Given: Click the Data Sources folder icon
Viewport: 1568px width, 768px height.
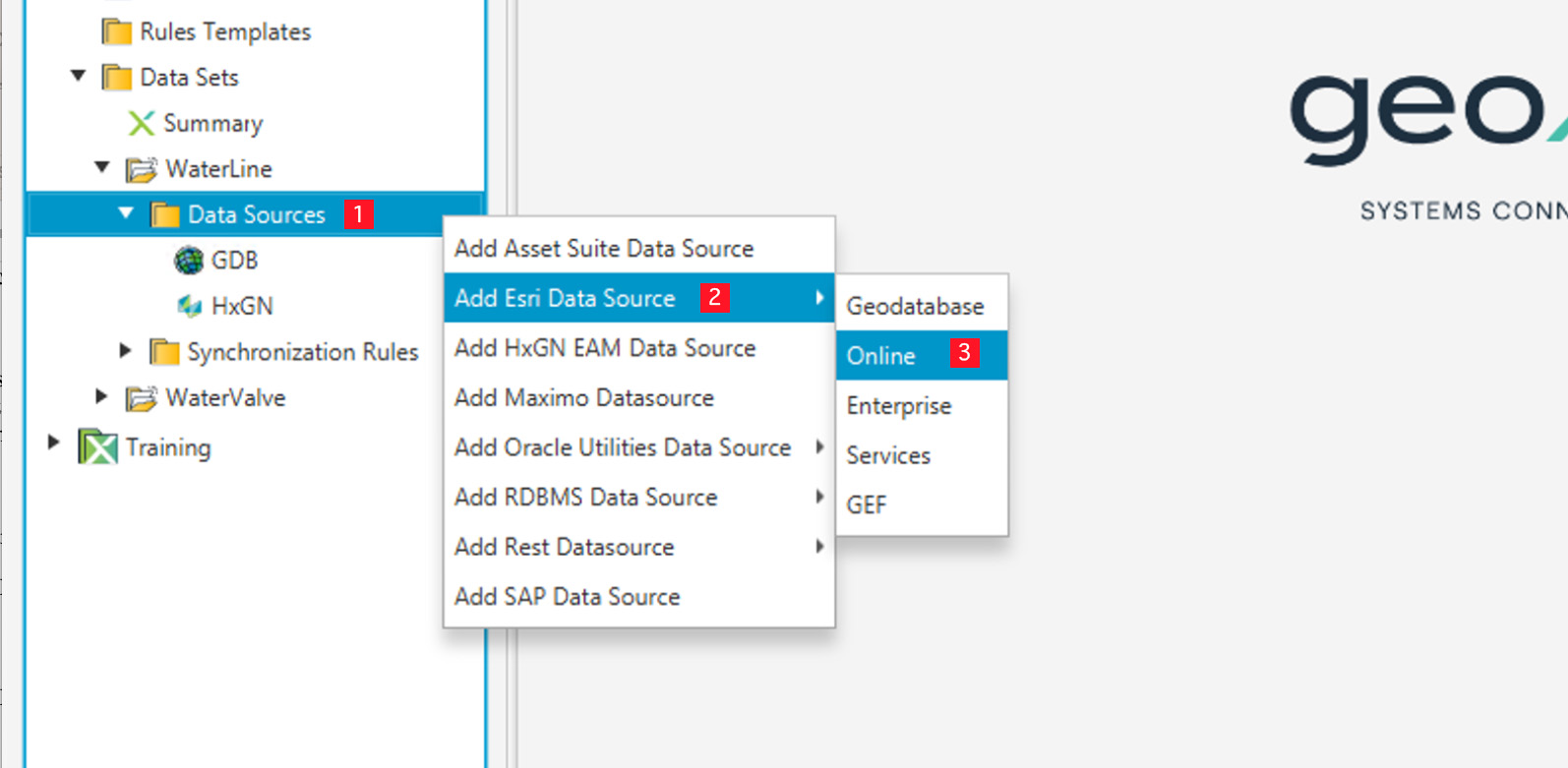Looking at the screenshot, I should pos(164,214).
